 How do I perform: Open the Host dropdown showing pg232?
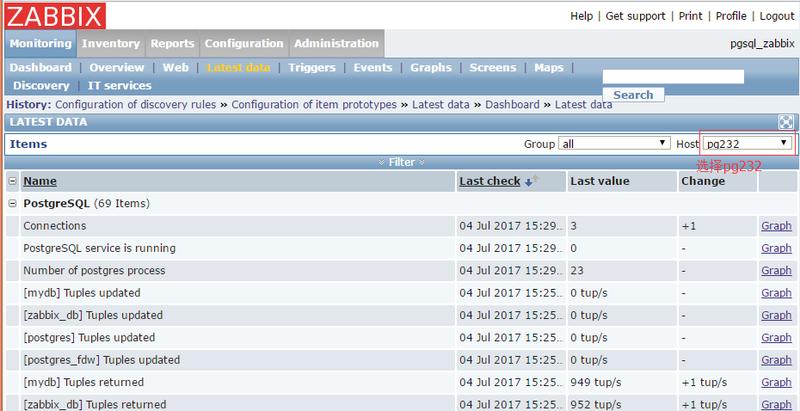747,144
